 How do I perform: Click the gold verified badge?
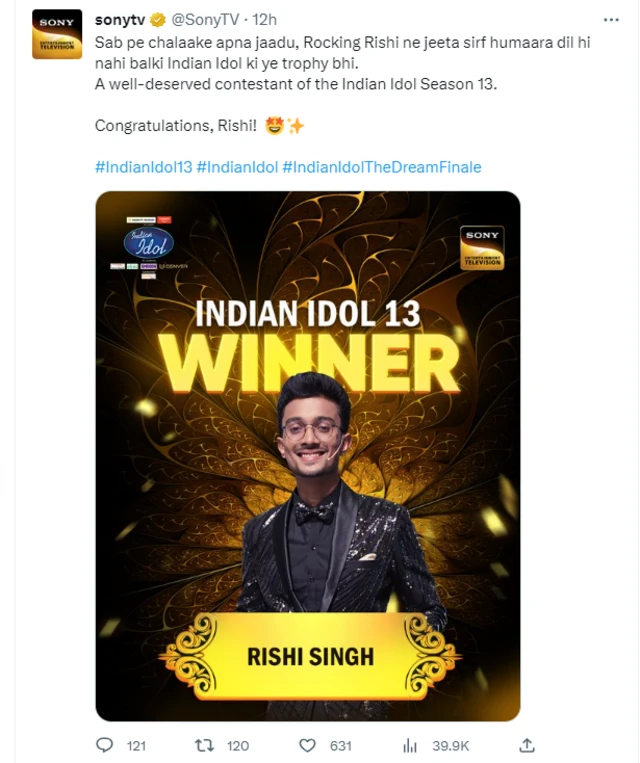(158, 20)
